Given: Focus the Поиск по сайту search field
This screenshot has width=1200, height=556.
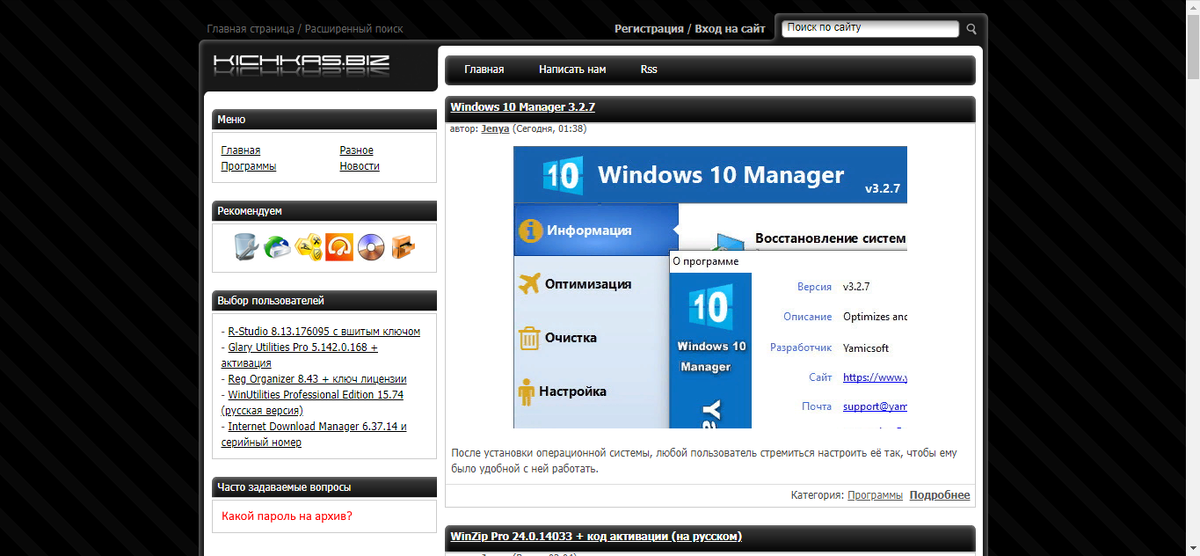Looking at the screenshot, I should point(872,28).
